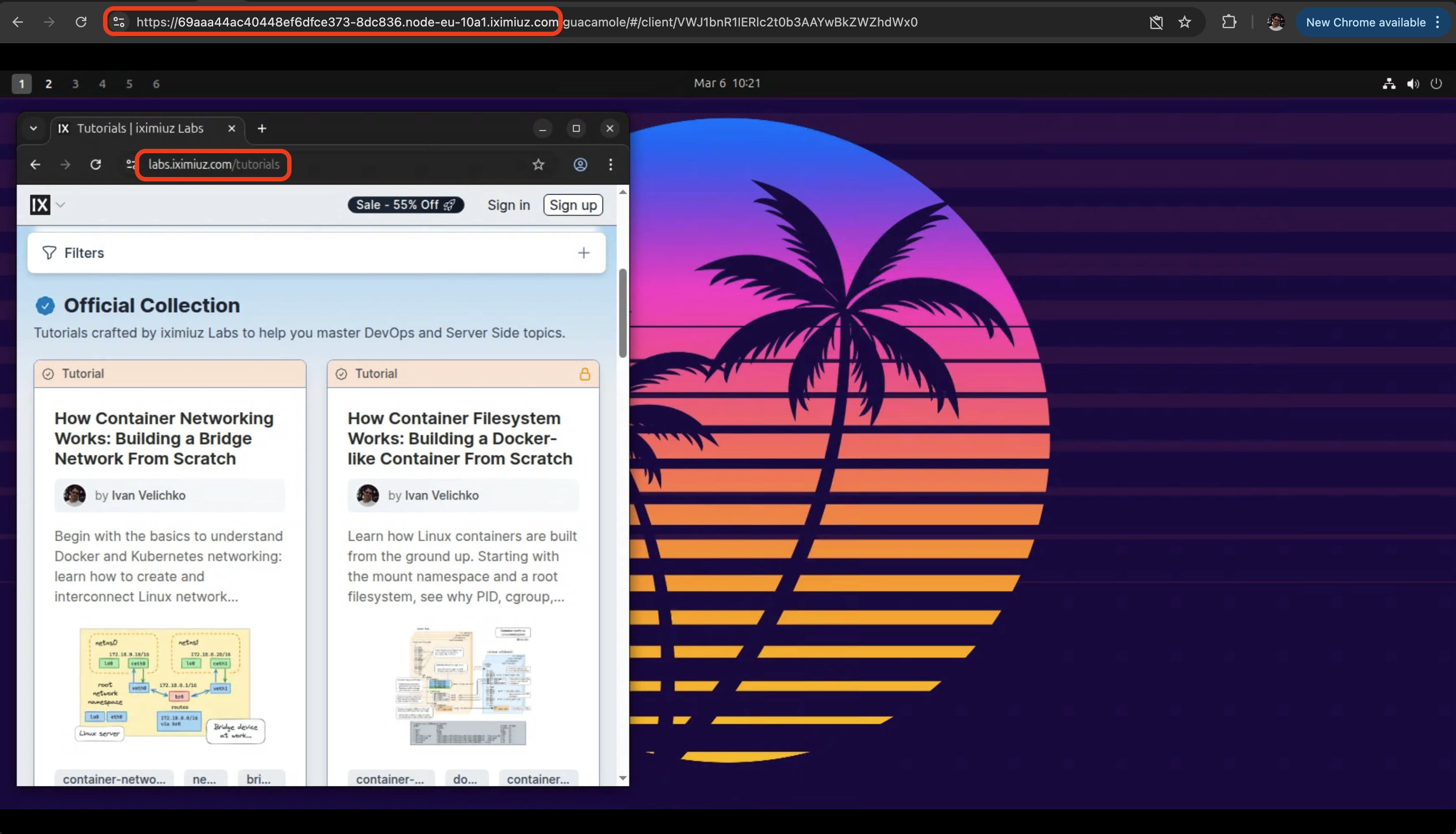The height and width of the screenshot is (834, 1456).
Task: Click the container-netwo... tag
Action: [x=114, y=779]
